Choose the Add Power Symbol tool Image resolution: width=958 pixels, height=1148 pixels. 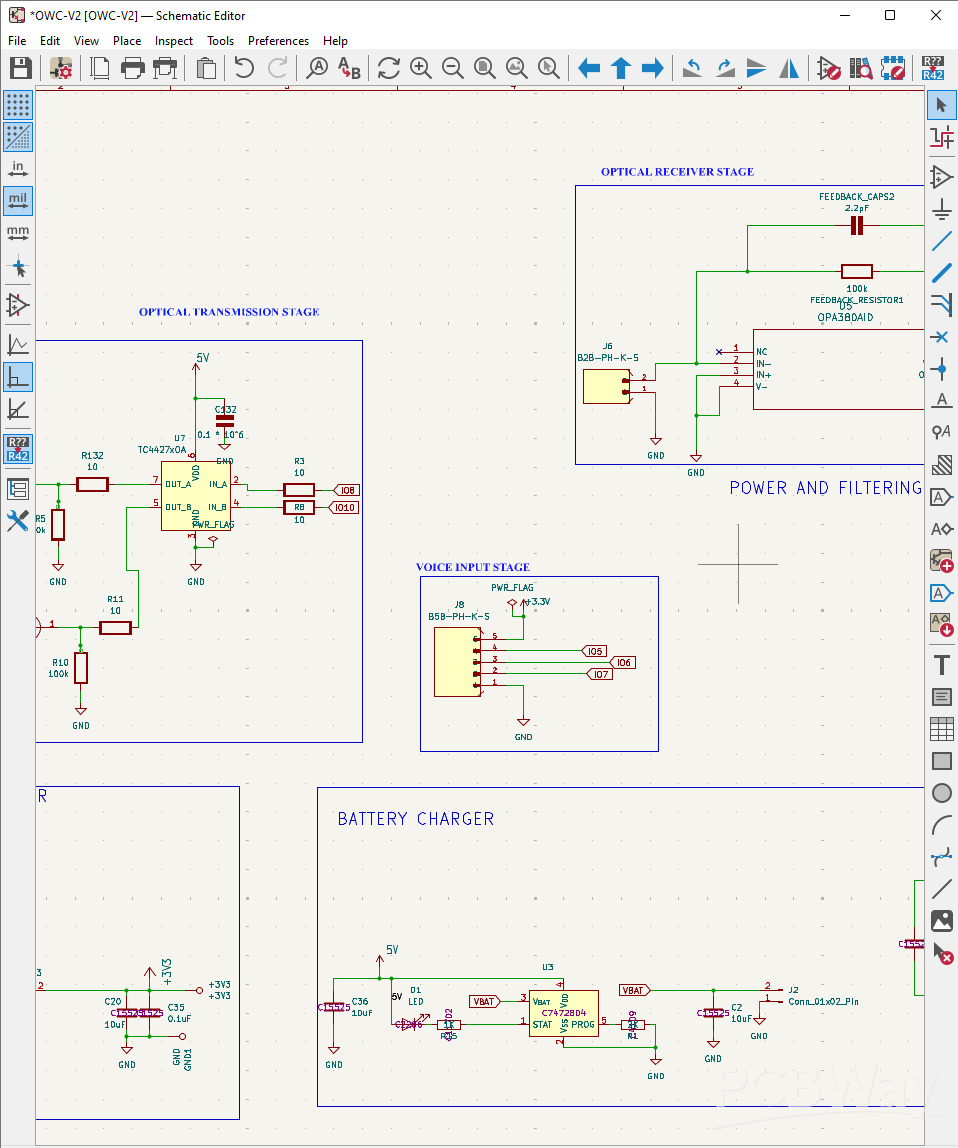tap(941, 208)
